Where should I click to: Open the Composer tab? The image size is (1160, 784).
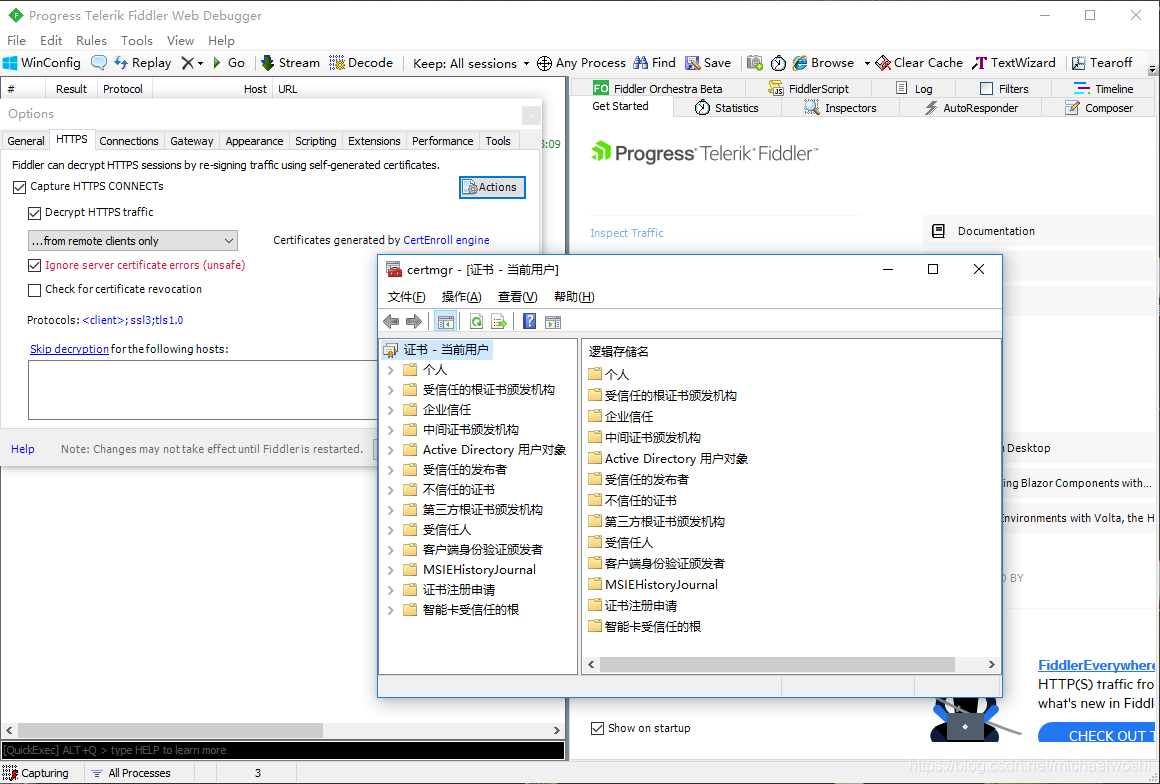(x=1099, y=108)
